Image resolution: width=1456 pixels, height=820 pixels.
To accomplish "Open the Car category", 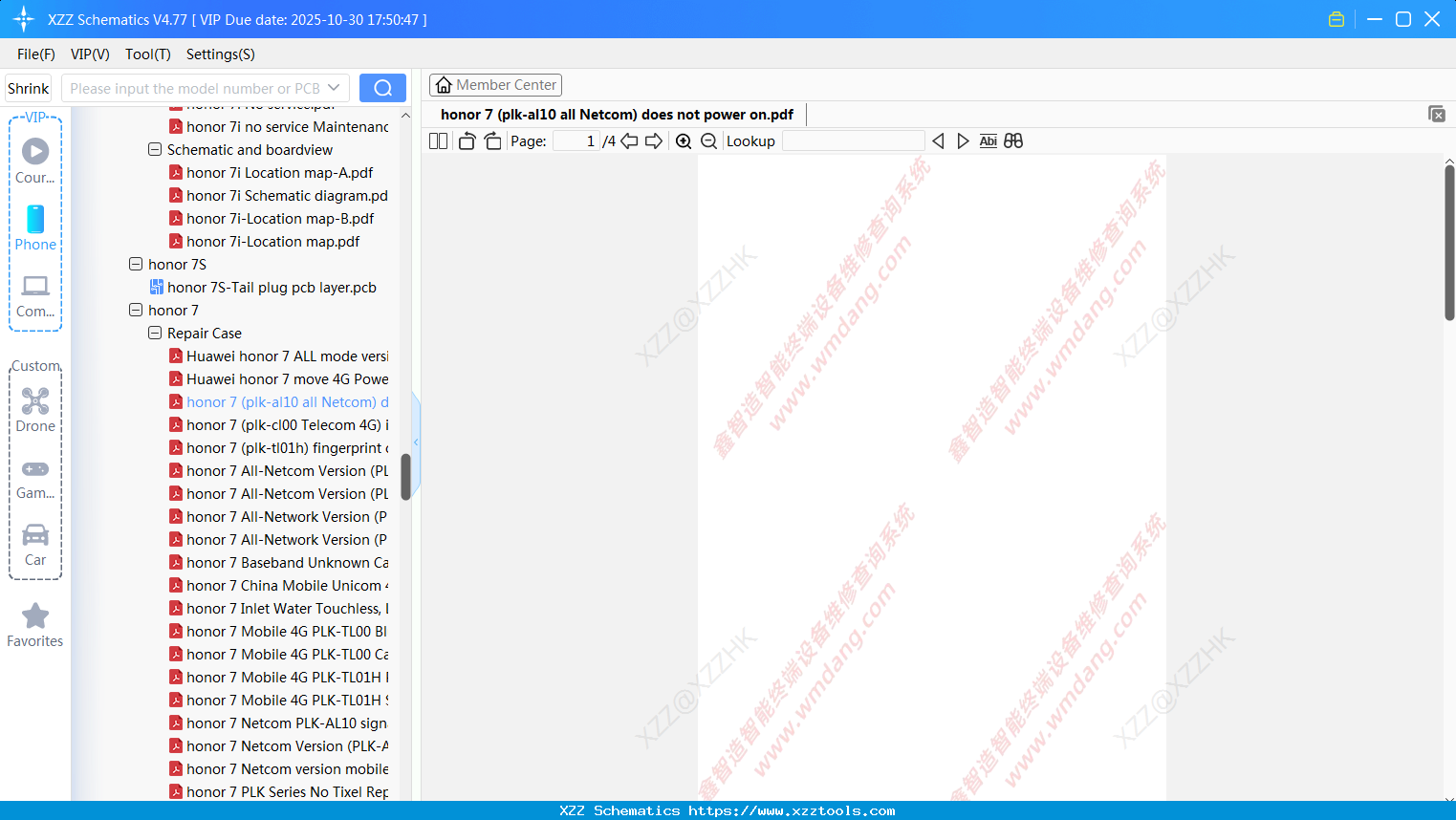I will [35, 534].
